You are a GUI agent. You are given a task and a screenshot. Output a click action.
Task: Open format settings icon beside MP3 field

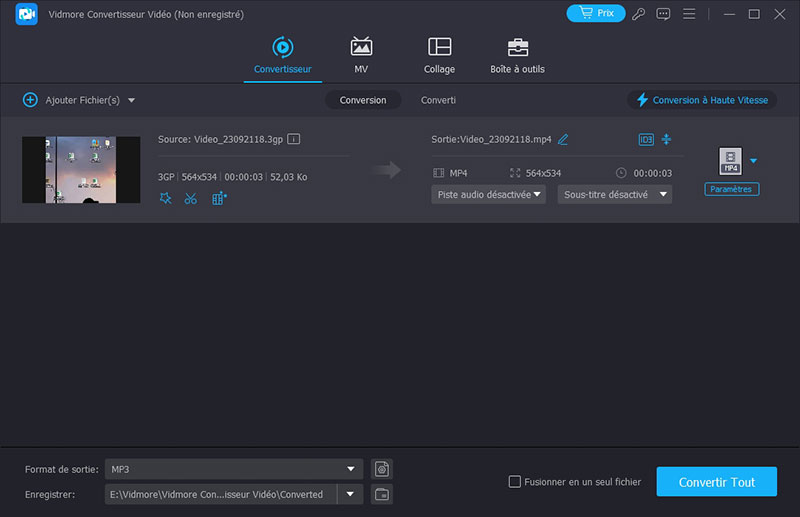point(381,469)
